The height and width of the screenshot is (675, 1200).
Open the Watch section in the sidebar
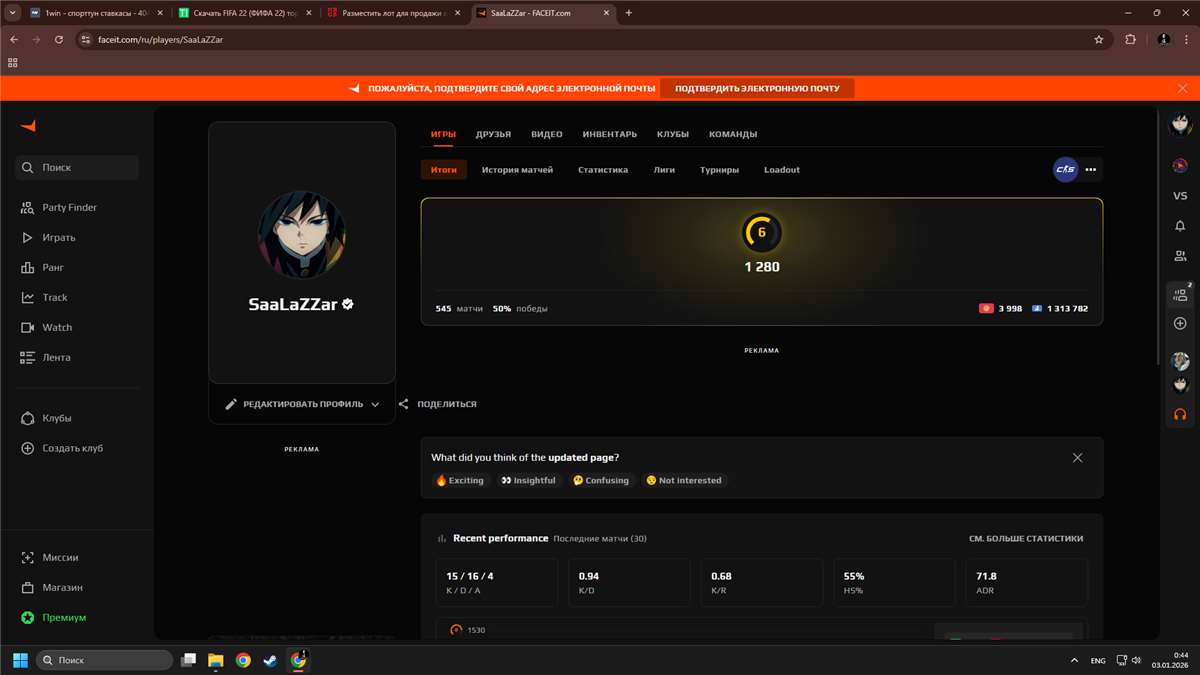click(56, 328)
